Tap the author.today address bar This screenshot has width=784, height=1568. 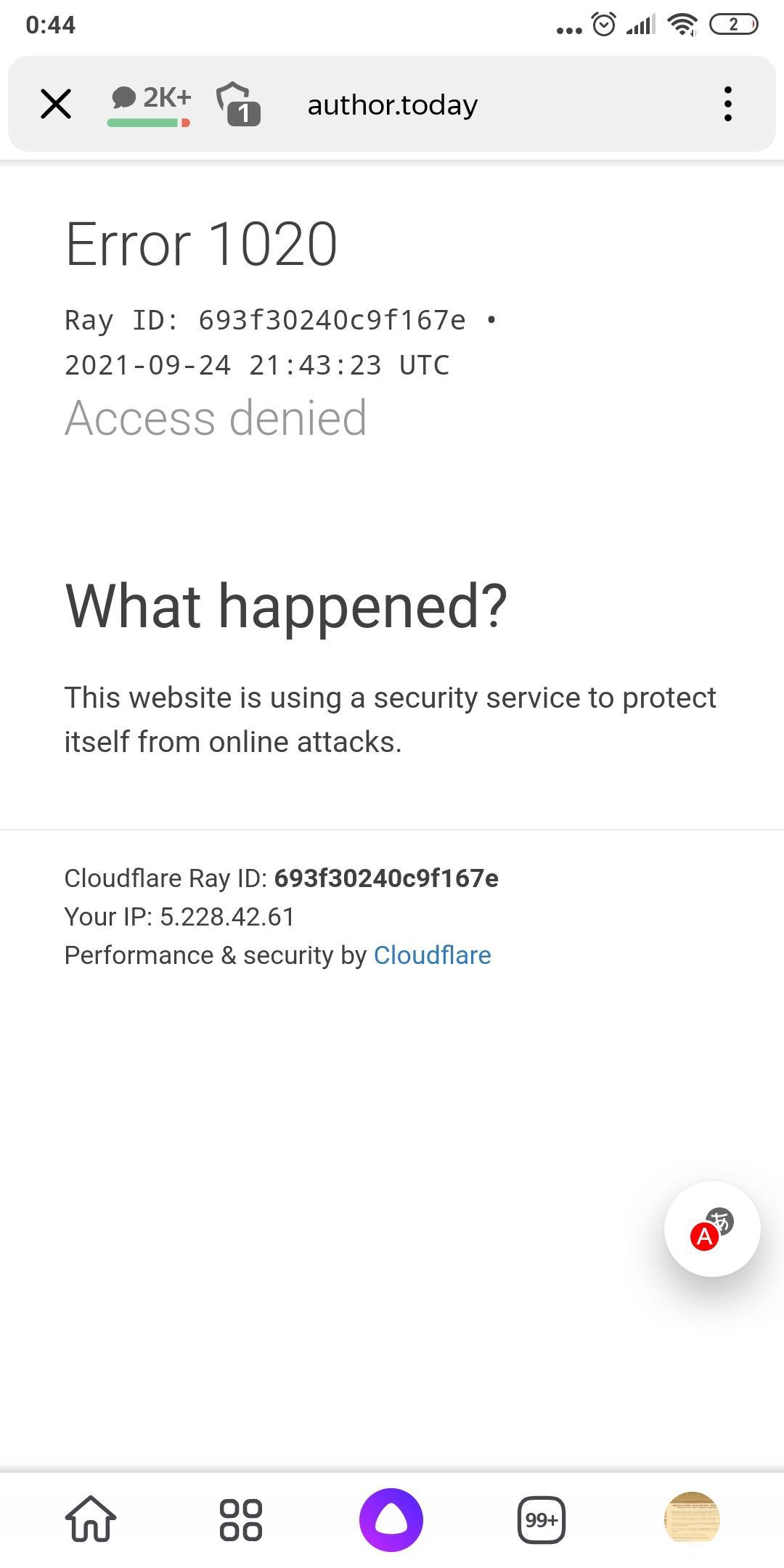393,105
